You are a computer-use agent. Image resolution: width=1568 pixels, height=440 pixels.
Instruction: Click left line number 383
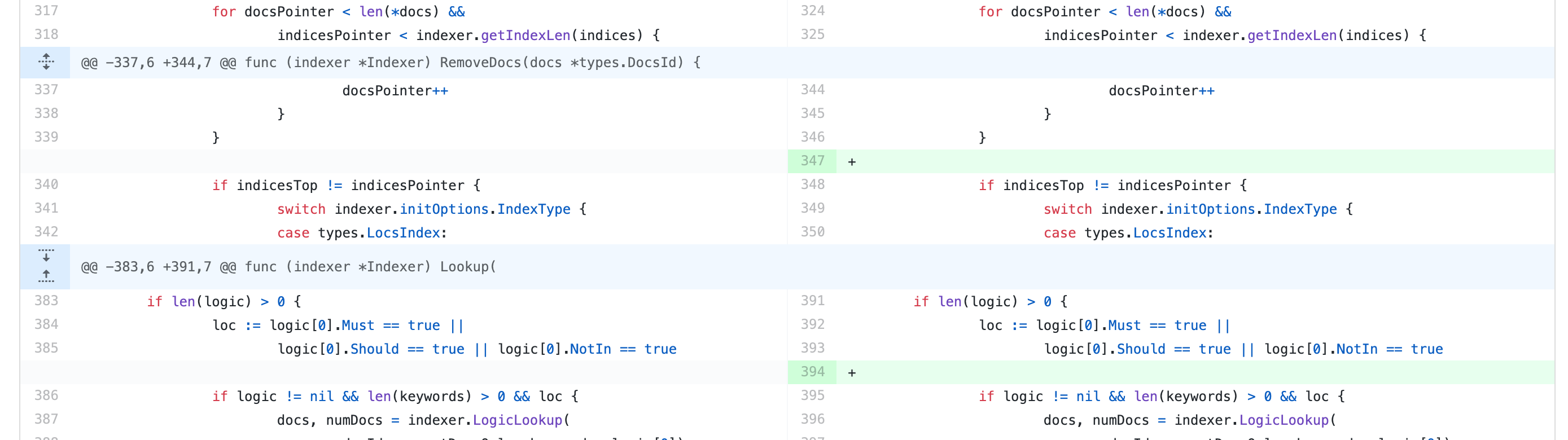pyautogui.click(x=46, y=301)
